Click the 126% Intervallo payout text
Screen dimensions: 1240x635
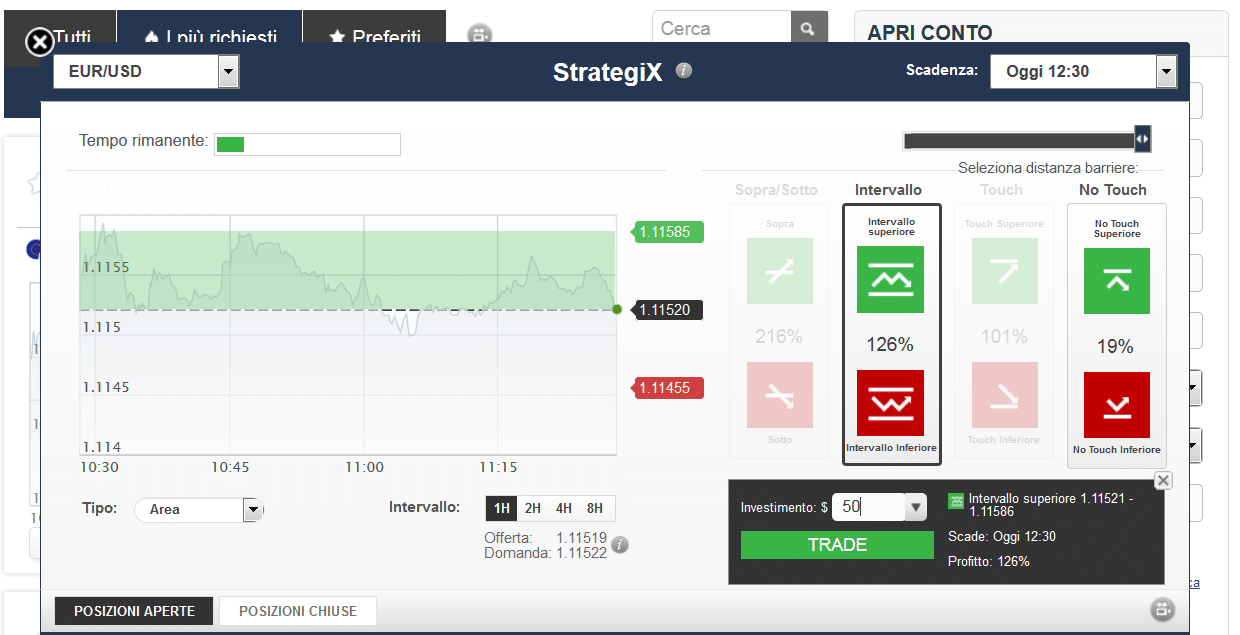pos(890,345)
